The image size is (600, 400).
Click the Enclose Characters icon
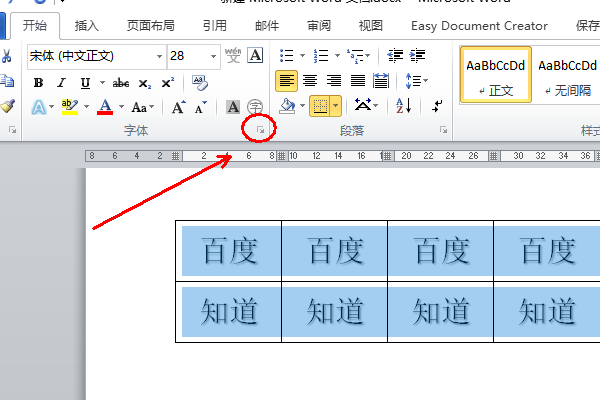tap(255, 107)
